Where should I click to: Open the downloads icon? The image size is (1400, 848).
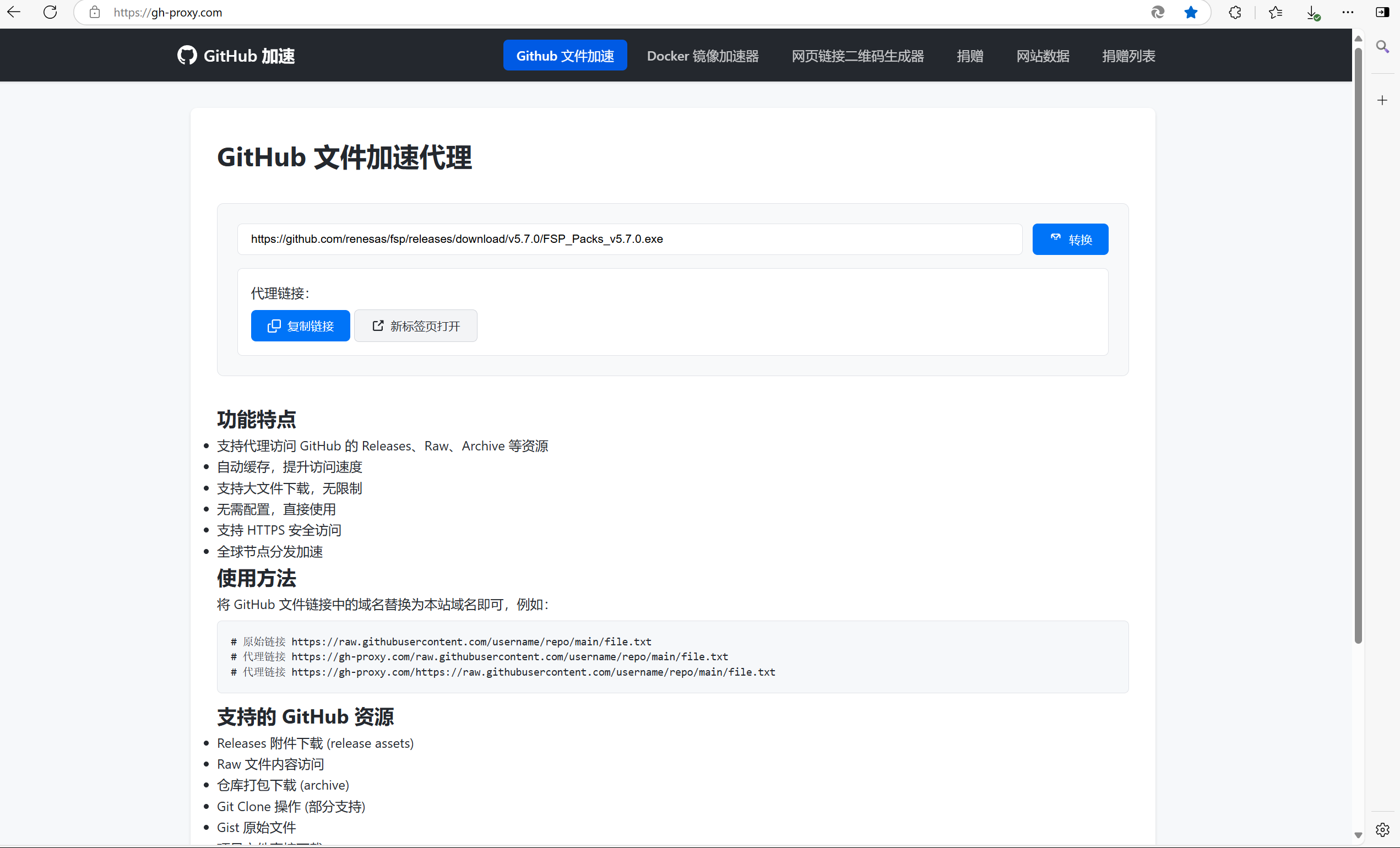[x=1312, y=13]
